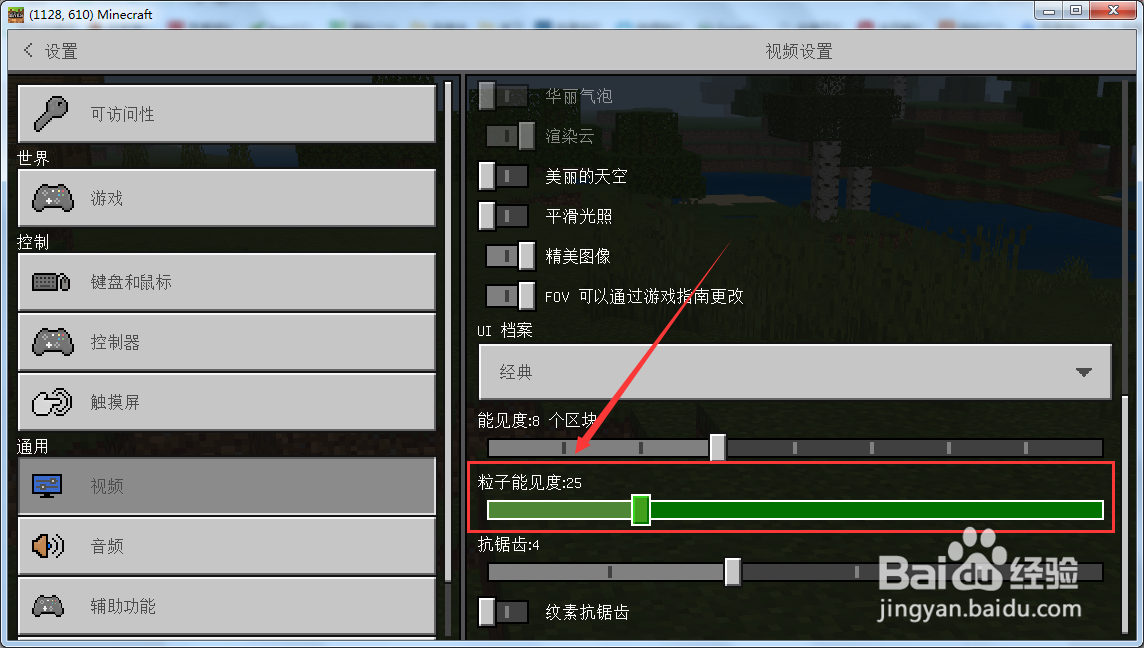Go back using the 设置 arrow

[x=28, y=50]
